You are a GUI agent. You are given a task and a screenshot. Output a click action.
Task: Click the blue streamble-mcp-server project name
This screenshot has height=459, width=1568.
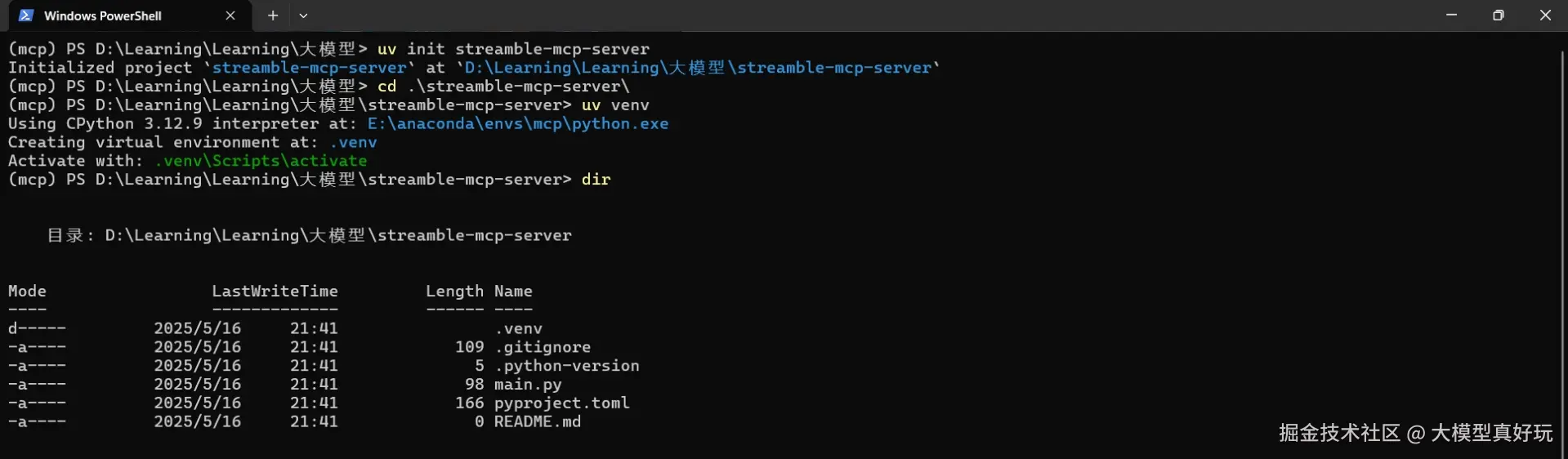(x=309, y=68)
